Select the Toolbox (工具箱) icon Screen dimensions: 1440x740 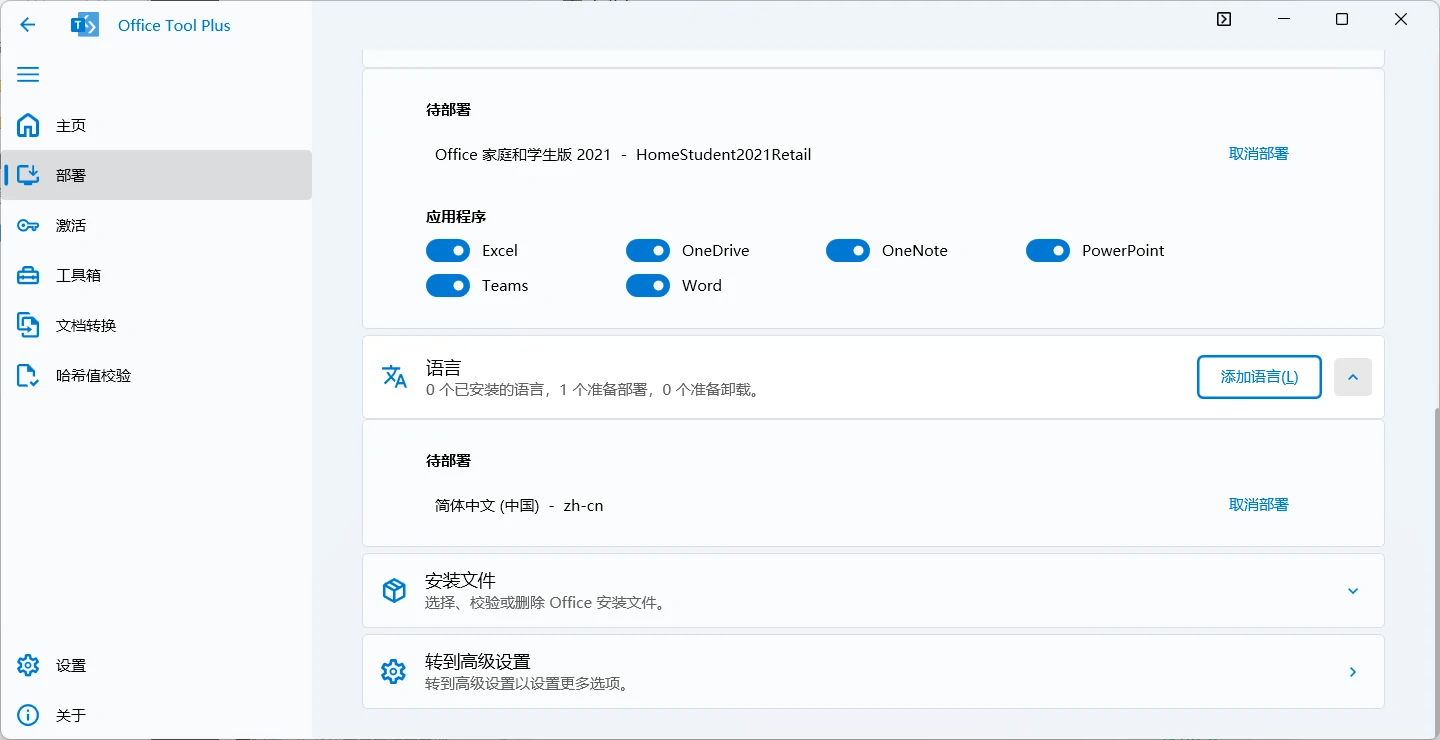click(x=28, y=275)
